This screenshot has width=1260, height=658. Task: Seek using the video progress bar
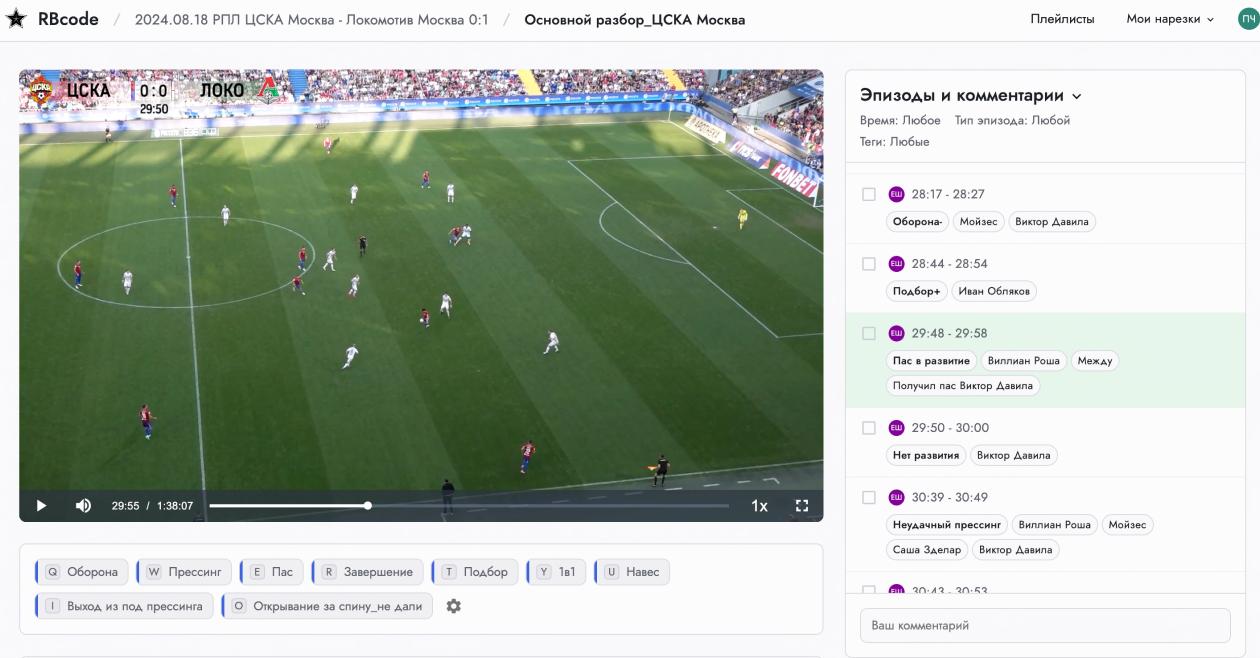(x=469, y=506)
